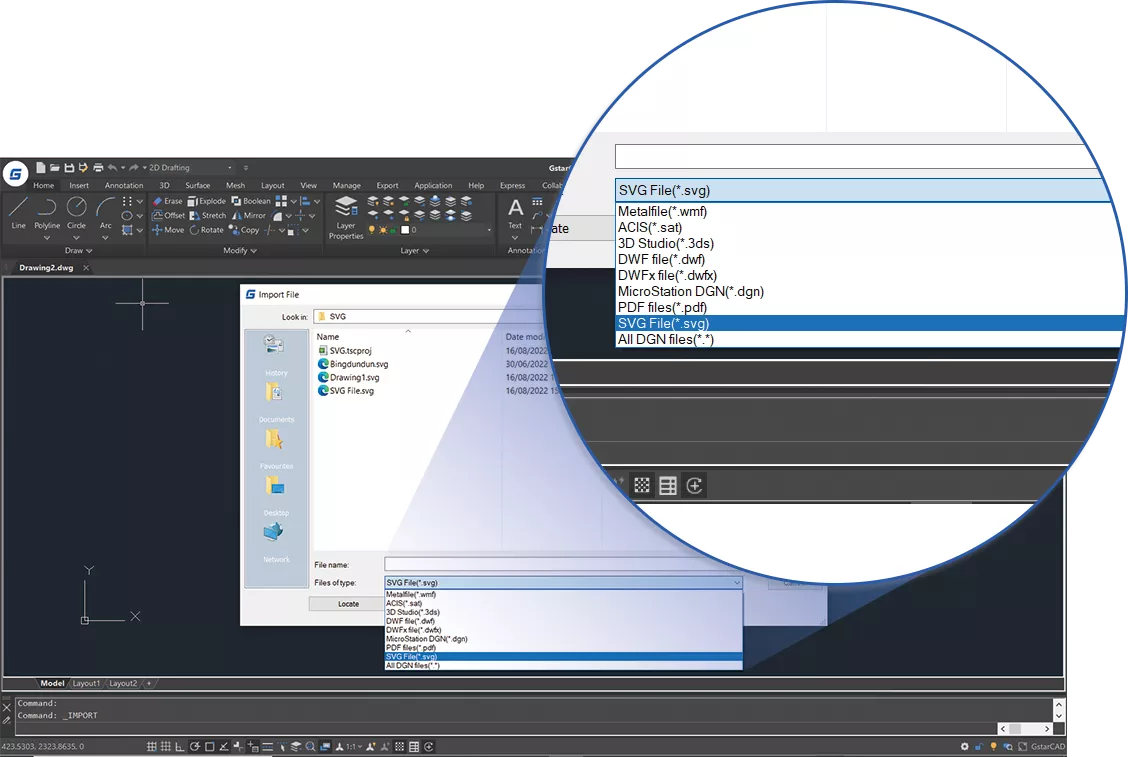
Task: Toggle grid display in status bar
Action: [x=166, y=747]
